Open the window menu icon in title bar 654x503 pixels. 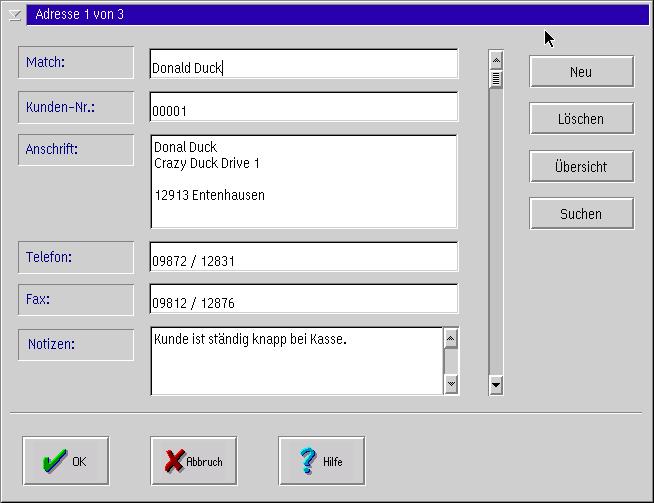15,15
